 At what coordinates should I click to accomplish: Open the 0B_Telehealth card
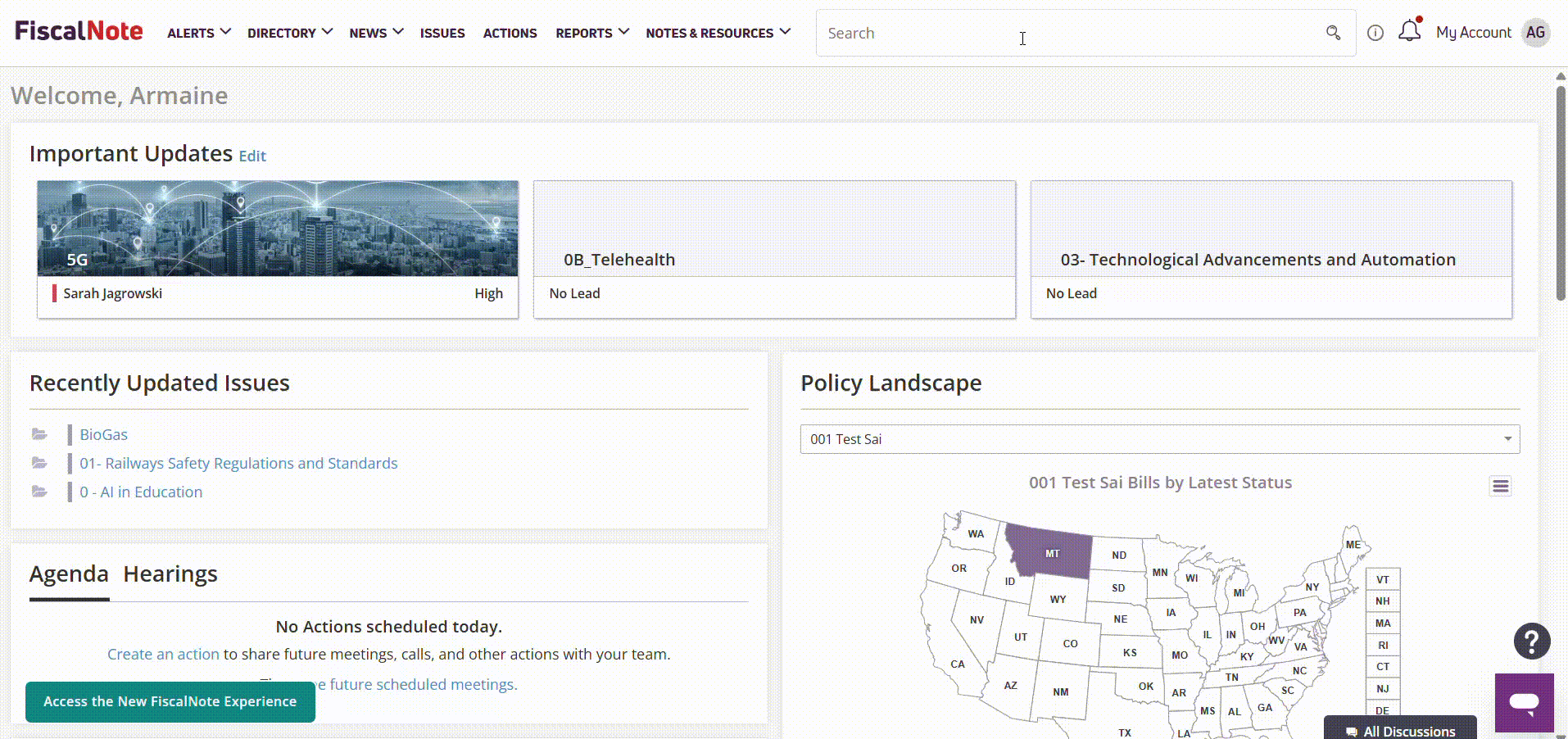(774, 249)
